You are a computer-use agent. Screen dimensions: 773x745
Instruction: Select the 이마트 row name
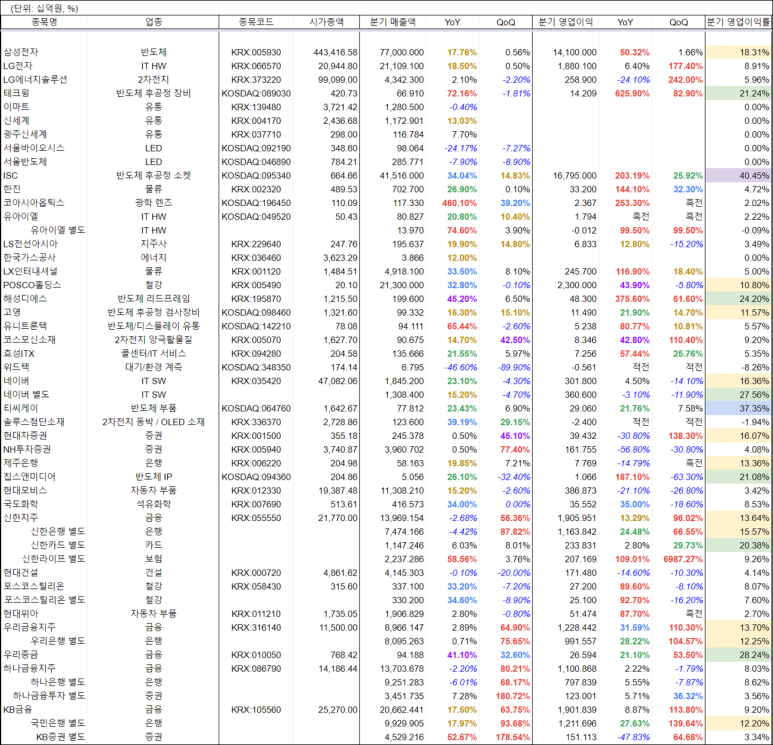[x=16, y=107]
